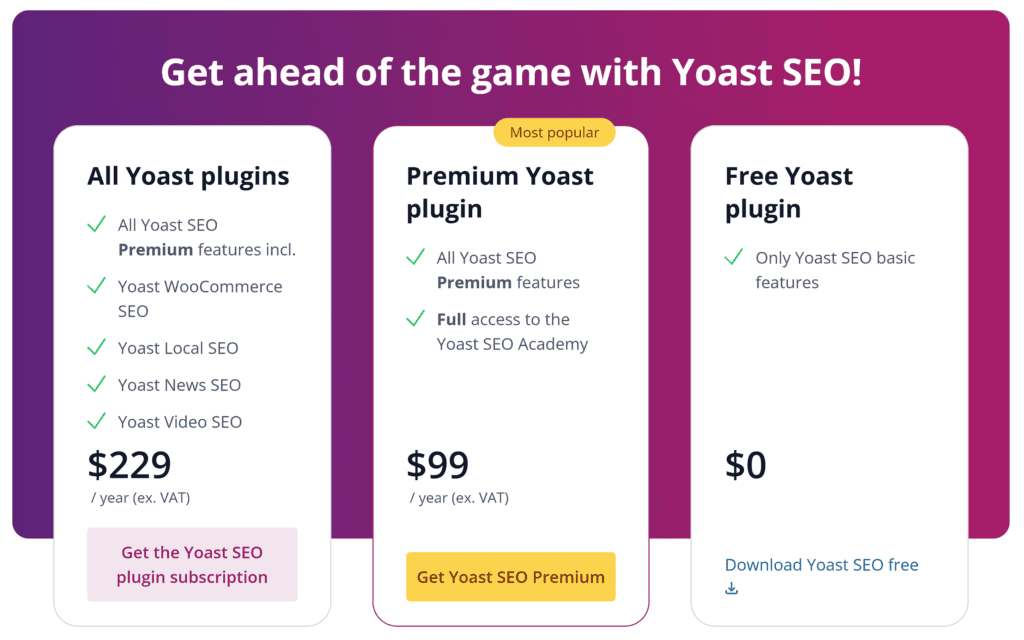Select the checkmark next to Yoast WooCommerce SEO
The image size is (1024, 640).
96,287
